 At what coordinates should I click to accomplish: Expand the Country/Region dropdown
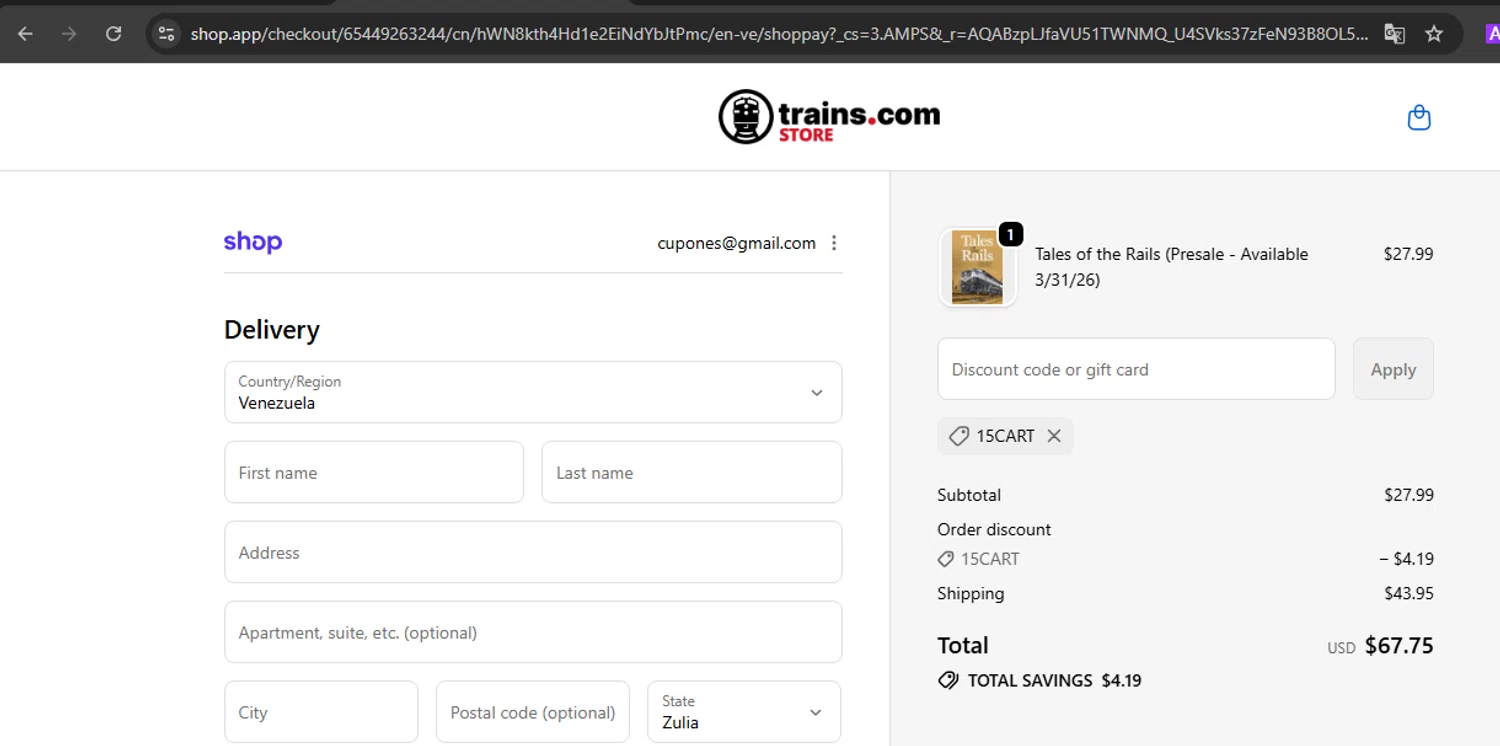533,392
